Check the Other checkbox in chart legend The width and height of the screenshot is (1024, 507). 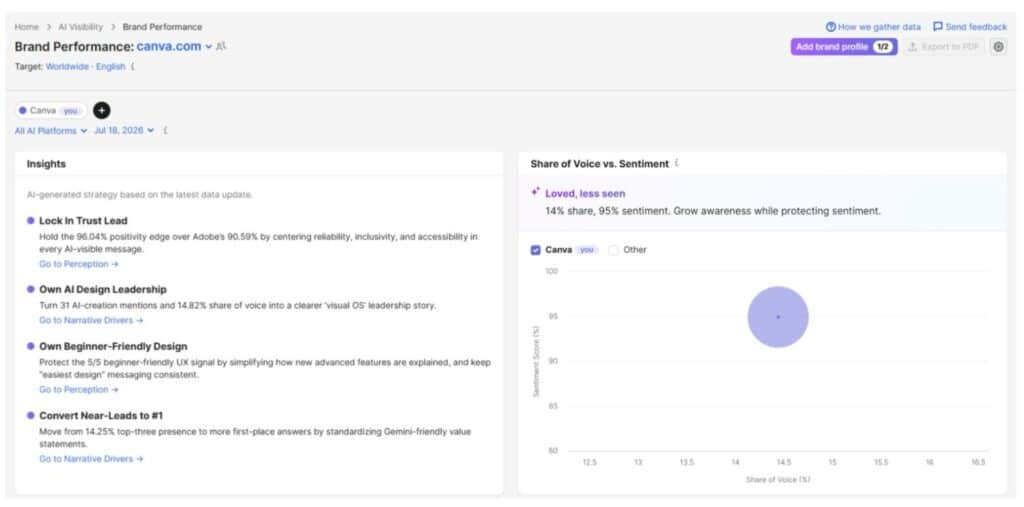[613, 250]
